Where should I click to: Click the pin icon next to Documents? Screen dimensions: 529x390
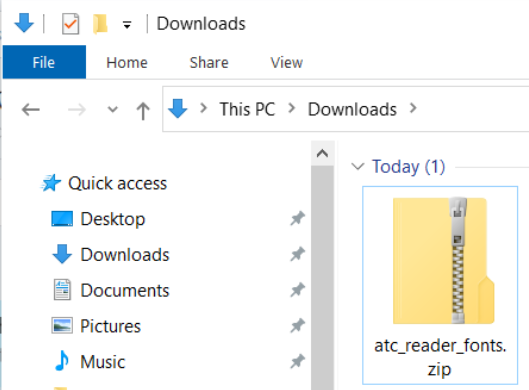pos(298,290)
